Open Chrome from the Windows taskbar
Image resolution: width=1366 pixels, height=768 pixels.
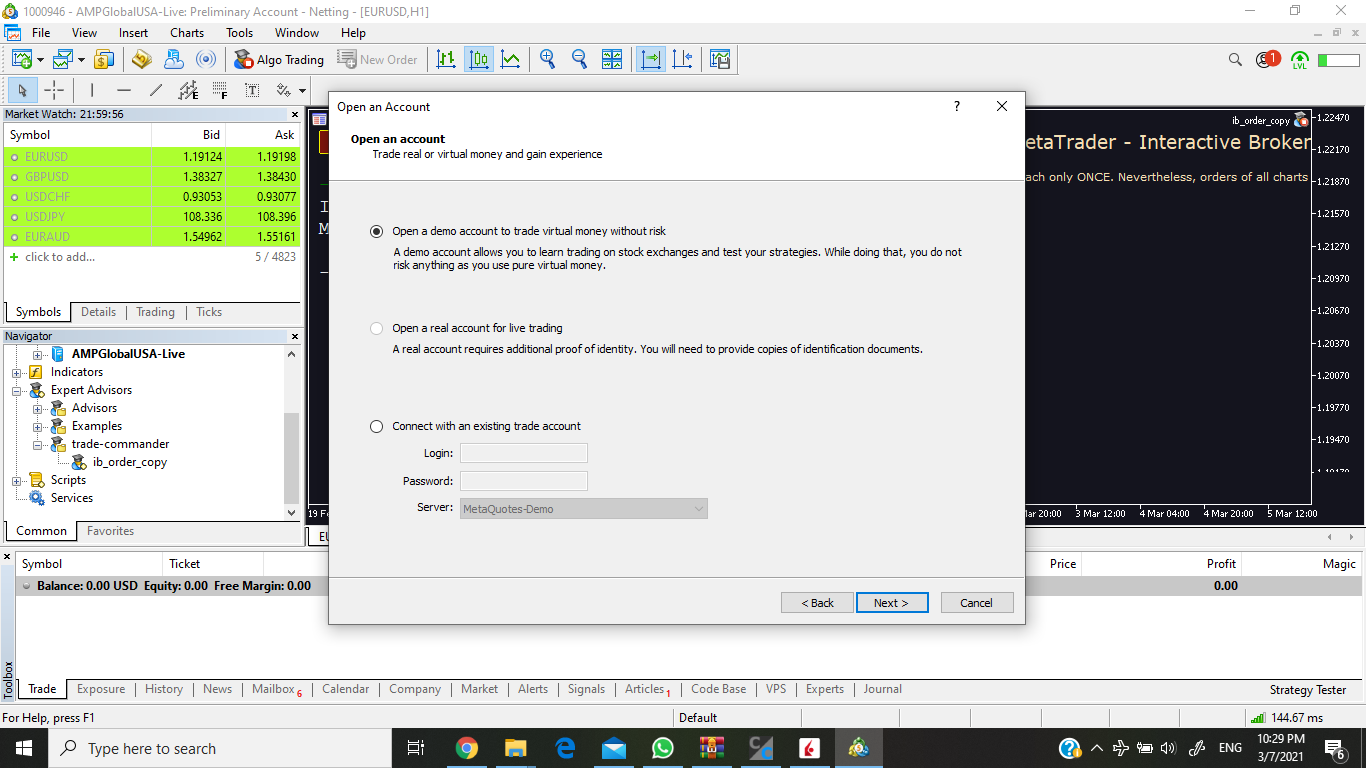(467, 748)
